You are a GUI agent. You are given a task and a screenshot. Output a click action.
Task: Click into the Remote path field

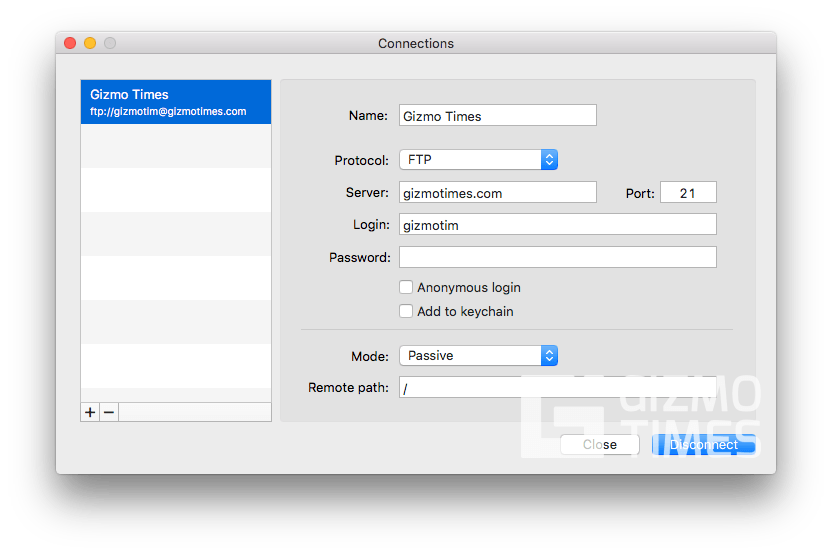pyautogui.click(x=558, y=387)
